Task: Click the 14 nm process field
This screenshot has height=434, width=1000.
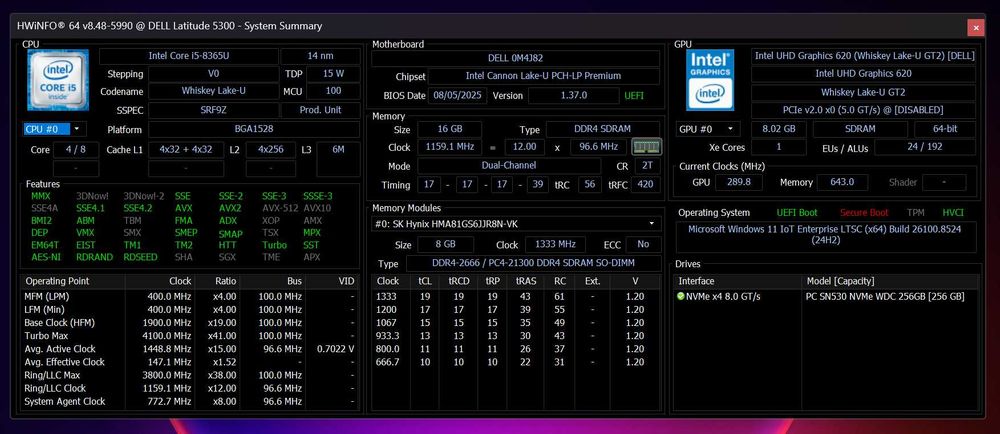Action: click(x=320, y=56)
